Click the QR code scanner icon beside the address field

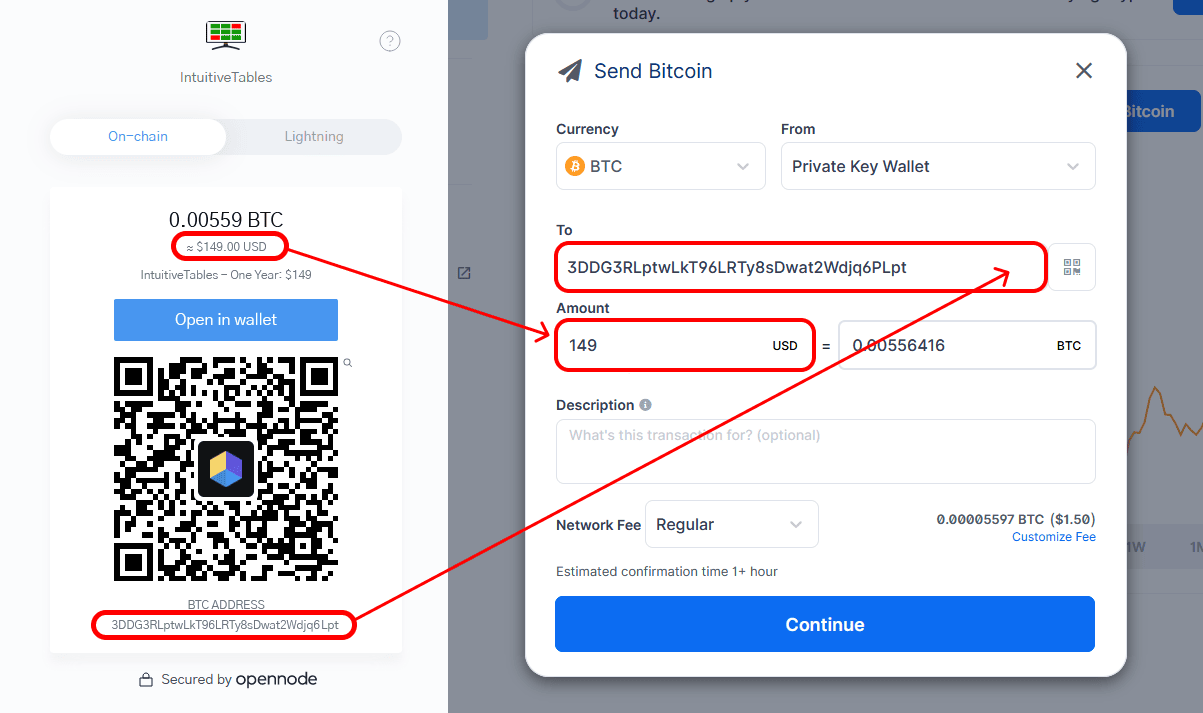pos(1070,267)
